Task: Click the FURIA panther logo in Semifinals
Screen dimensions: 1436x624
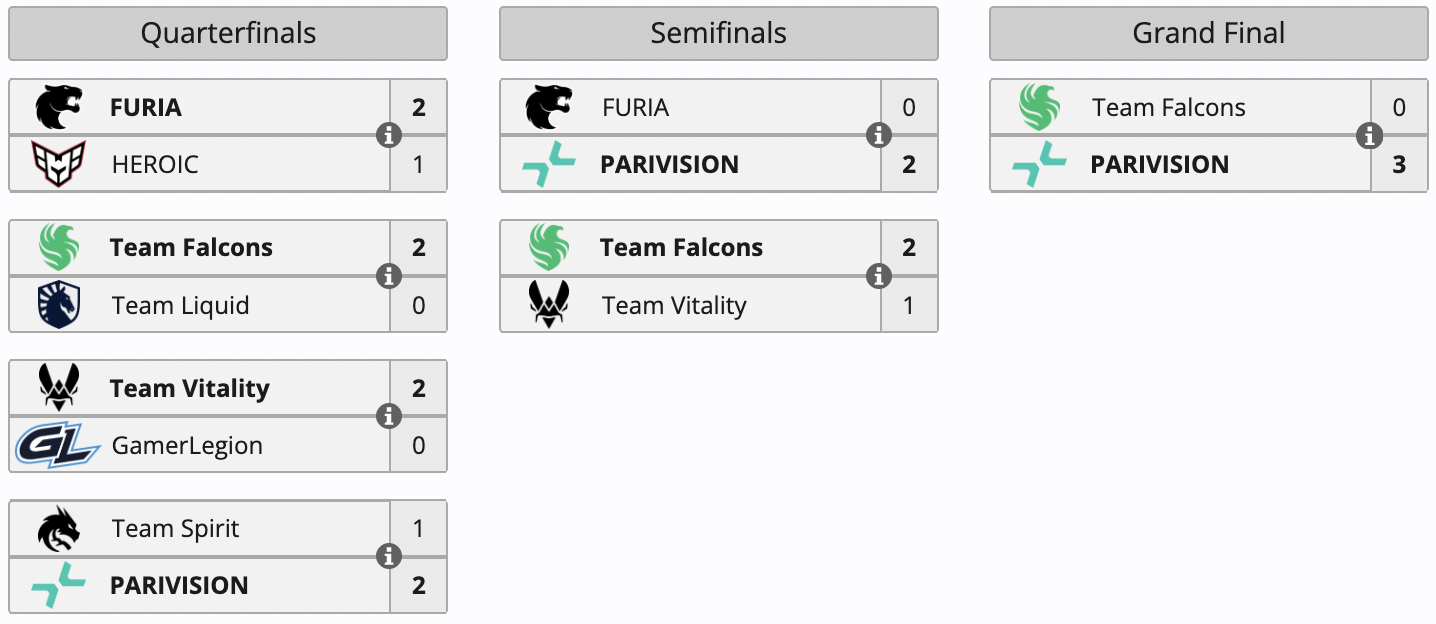Action: 549,107
